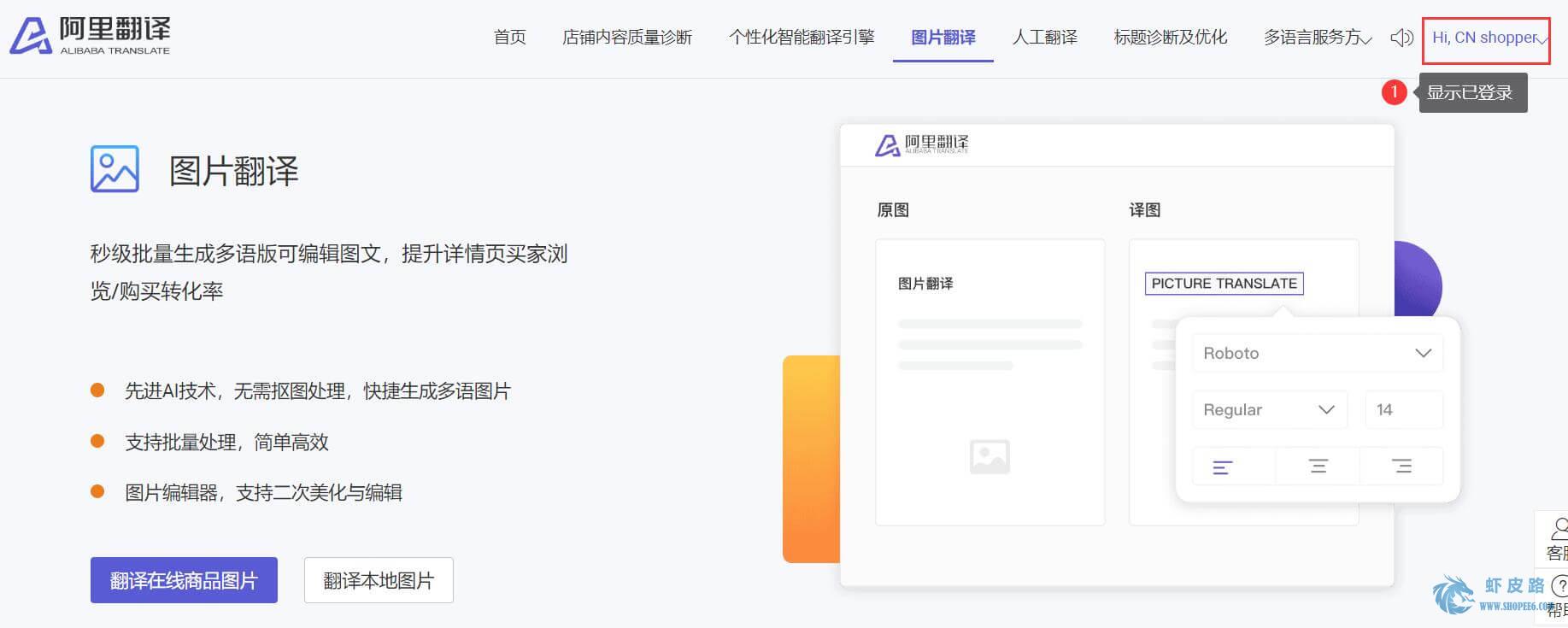Select the 图片翻译 tab

[943, 37]
